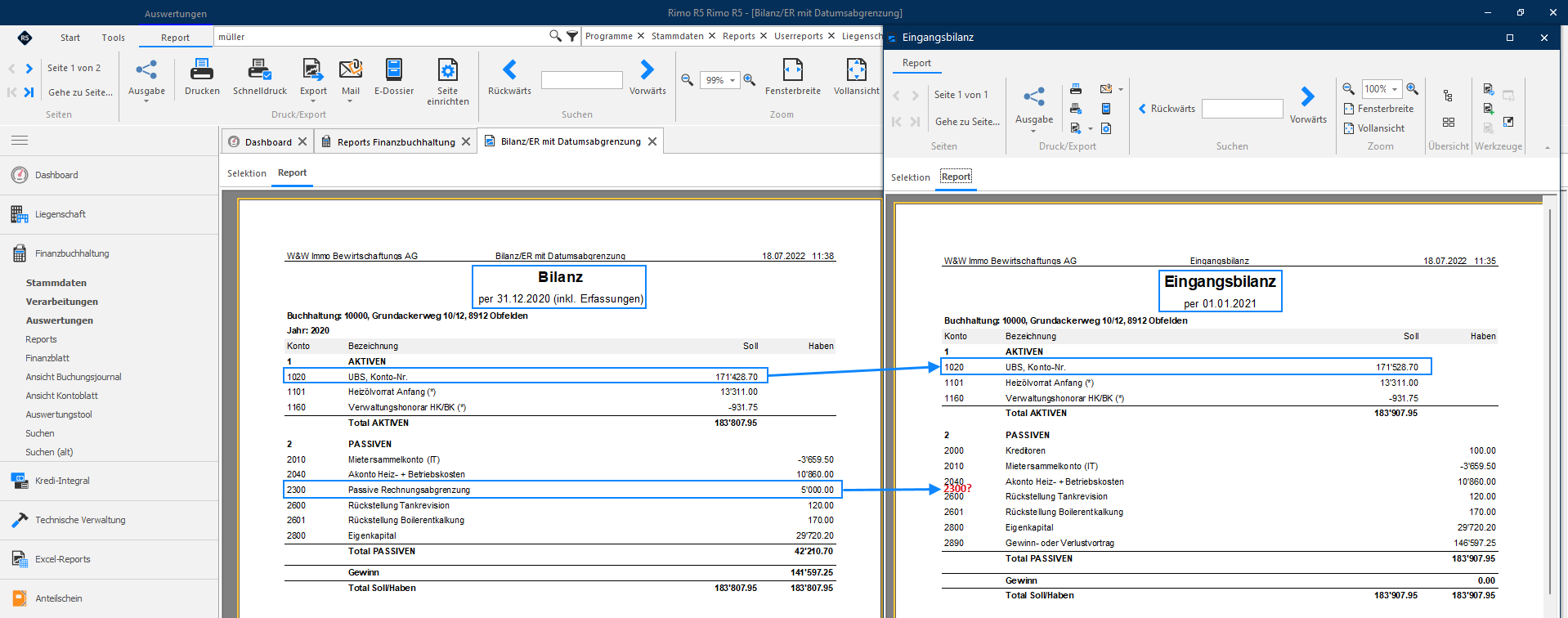Screen dimensions: 1568x618
Task: Zoom out with the magnifier minus icon in main window
Action: [x=688, y=80]
